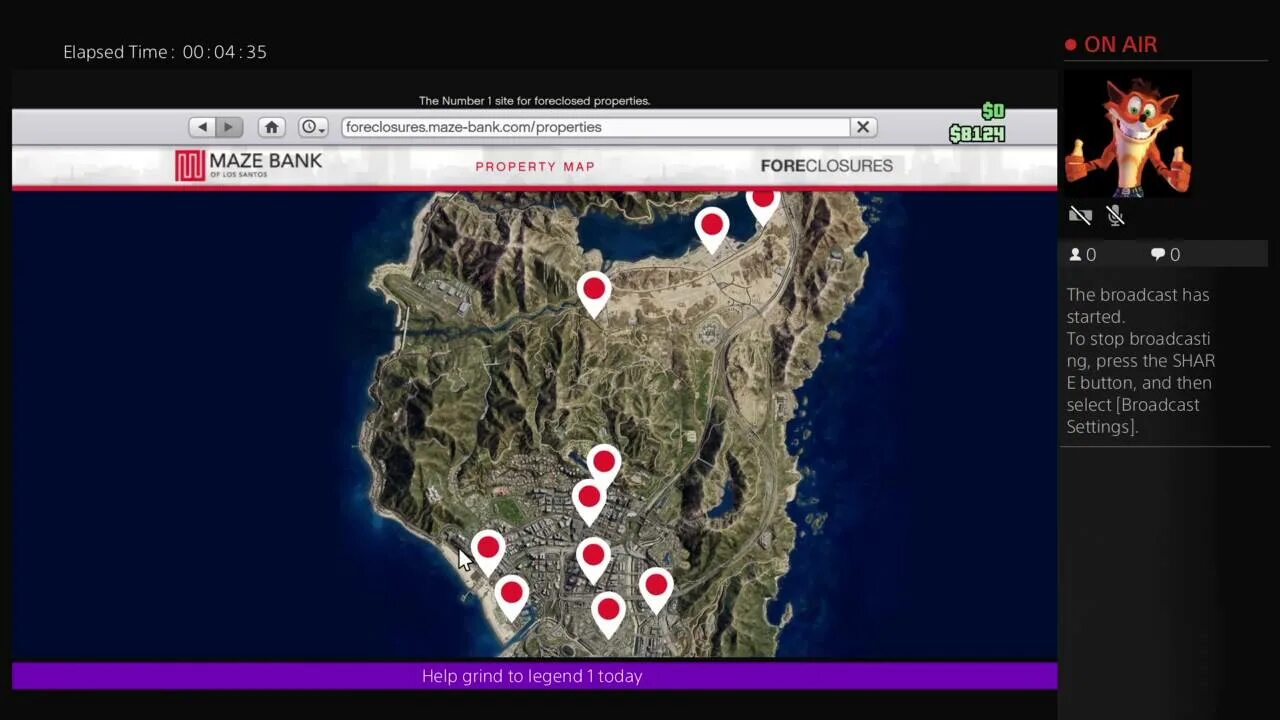Open the browser home page icon
The width and height of the screenshot is (1280, 720).
coord(271,127)
